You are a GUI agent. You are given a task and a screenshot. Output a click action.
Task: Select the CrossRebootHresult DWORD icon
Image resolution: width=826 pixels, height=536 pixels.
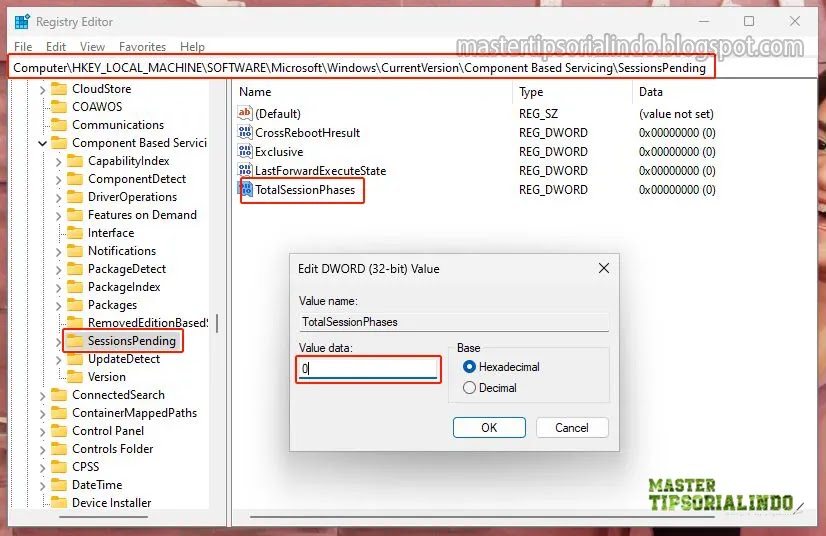[245, 132]
